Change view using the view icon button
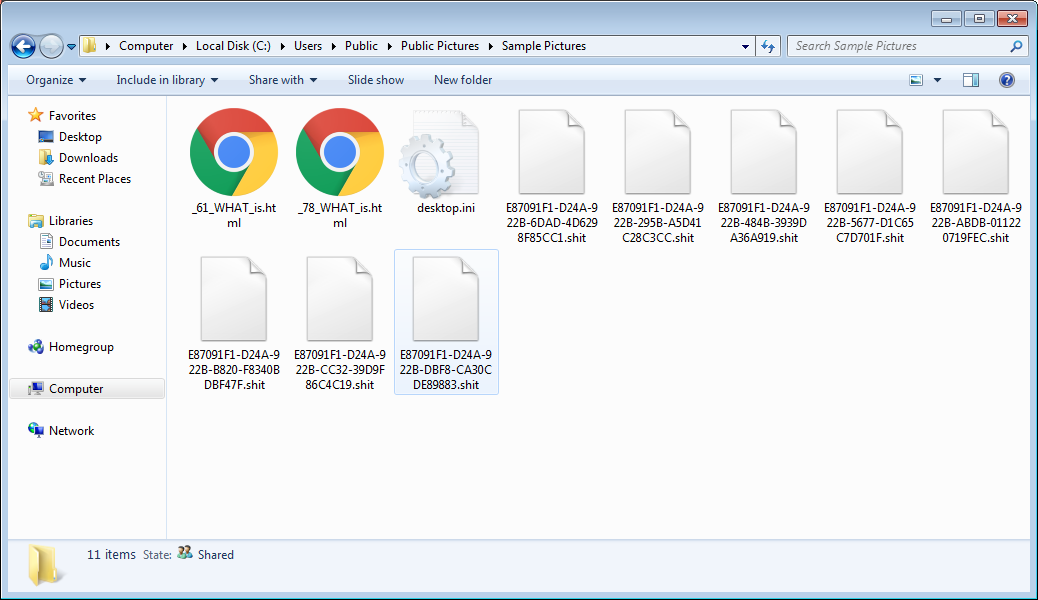Image resolution: width=1038 pixels, height=600 pixels. (916, 80)
